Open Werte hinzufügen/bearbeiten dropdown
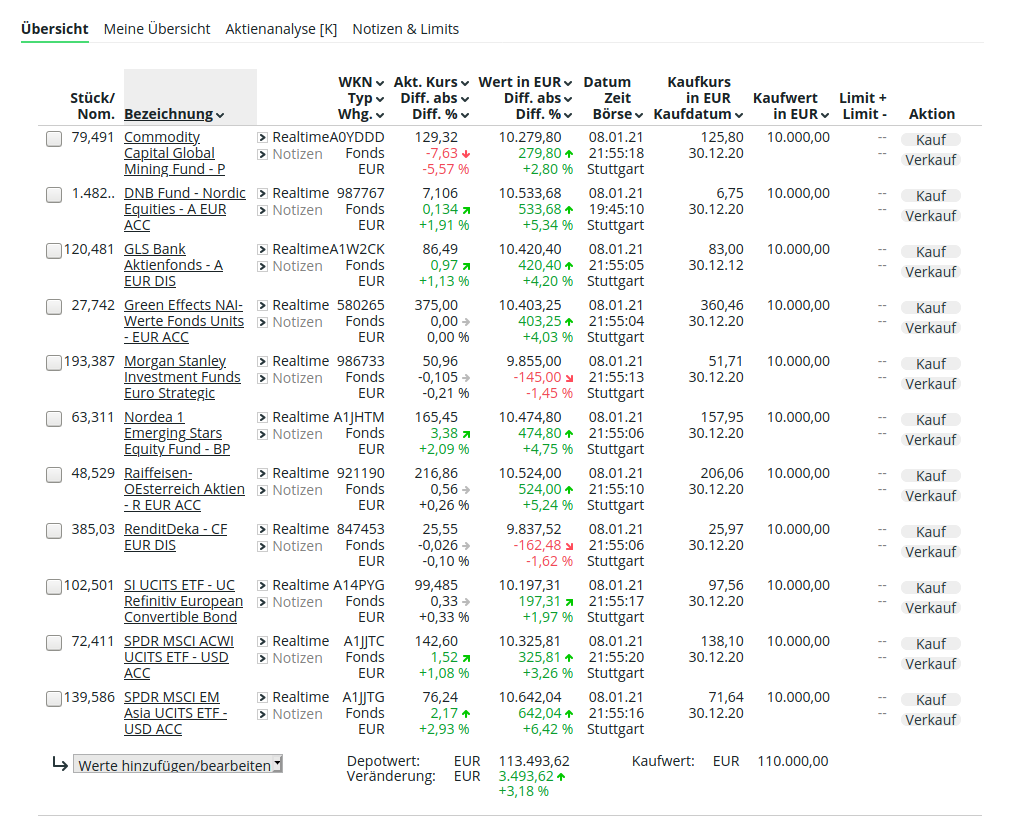Screen dimensions: 1013x824 point(178,765)
